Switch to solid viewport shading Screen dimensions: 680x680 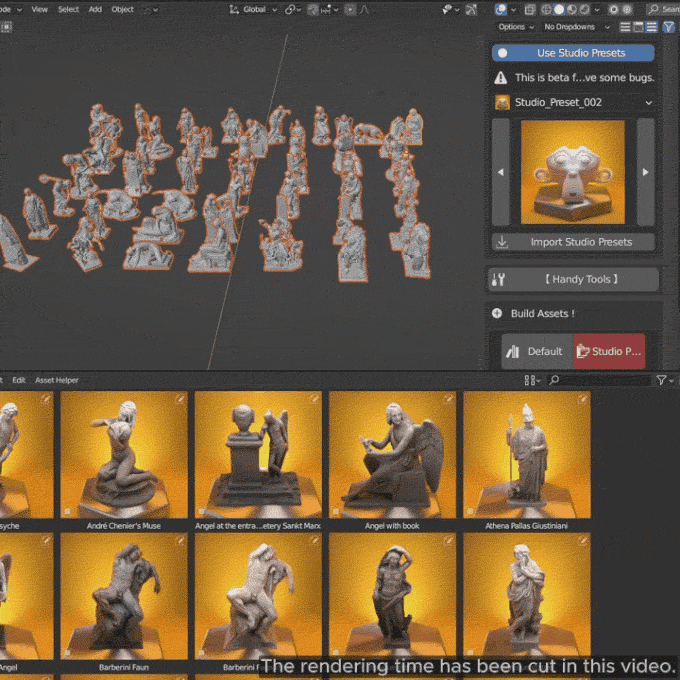coord(559,9)
